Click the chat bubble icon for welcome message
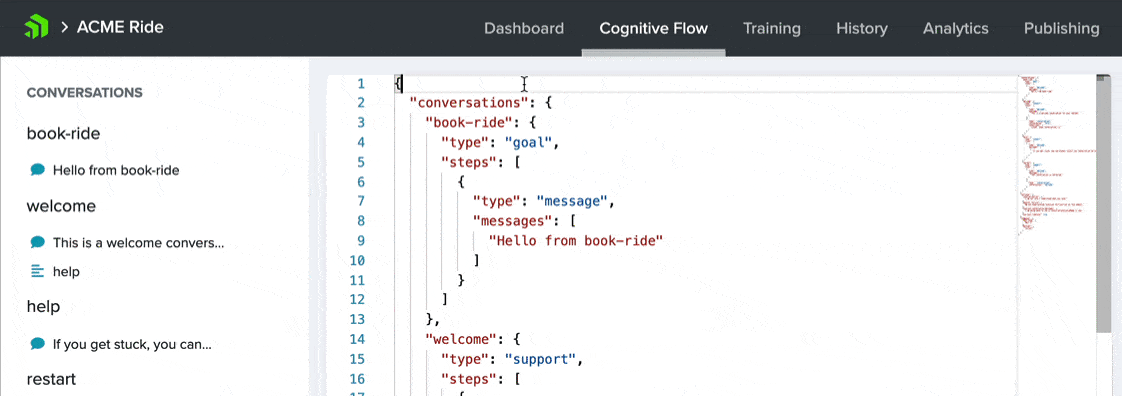Screen dimensions: 1122x396 [38, 242]
